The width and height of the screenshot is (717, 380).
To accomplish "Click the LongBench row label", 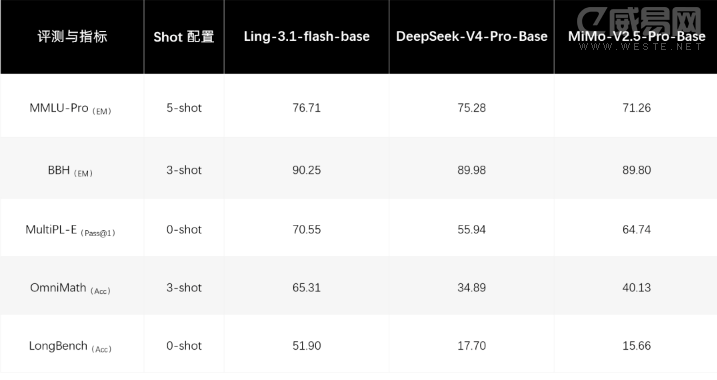I will 70,346.
